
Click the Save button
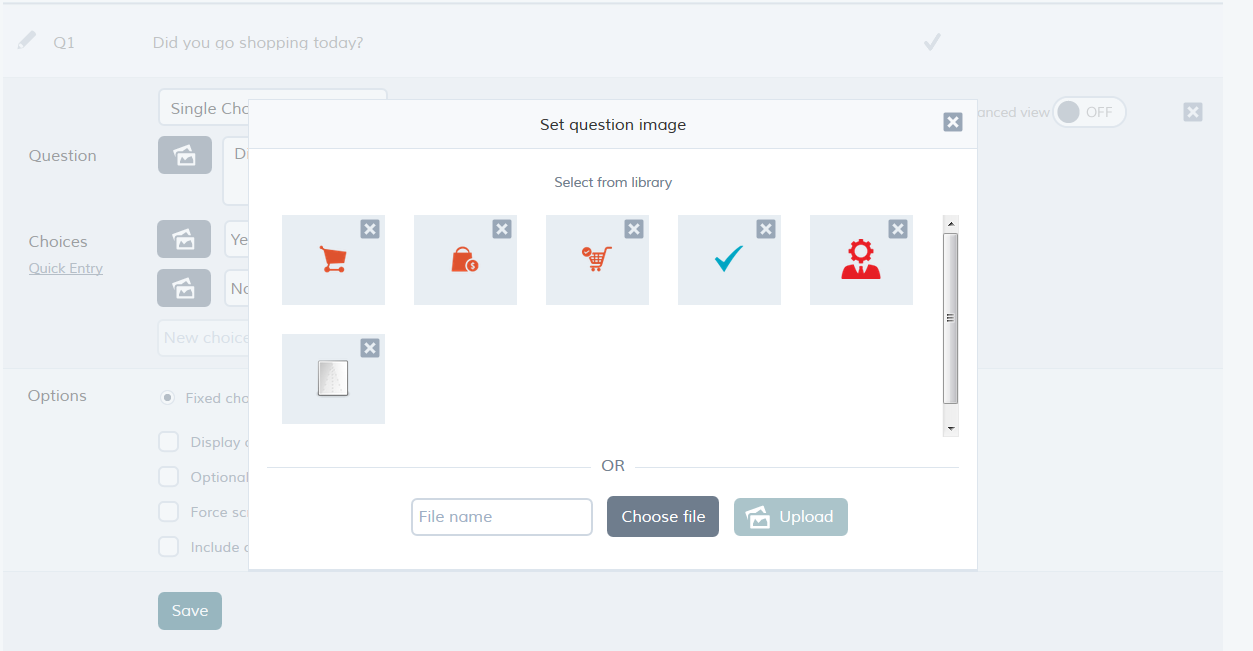[190, 611]
